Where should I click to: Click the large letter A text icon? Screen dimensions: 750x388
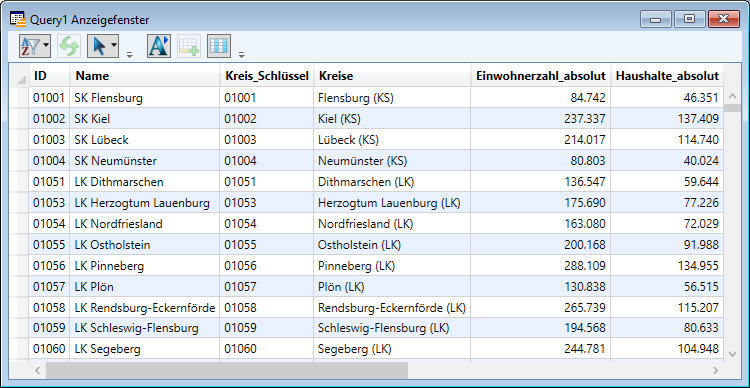159,46
